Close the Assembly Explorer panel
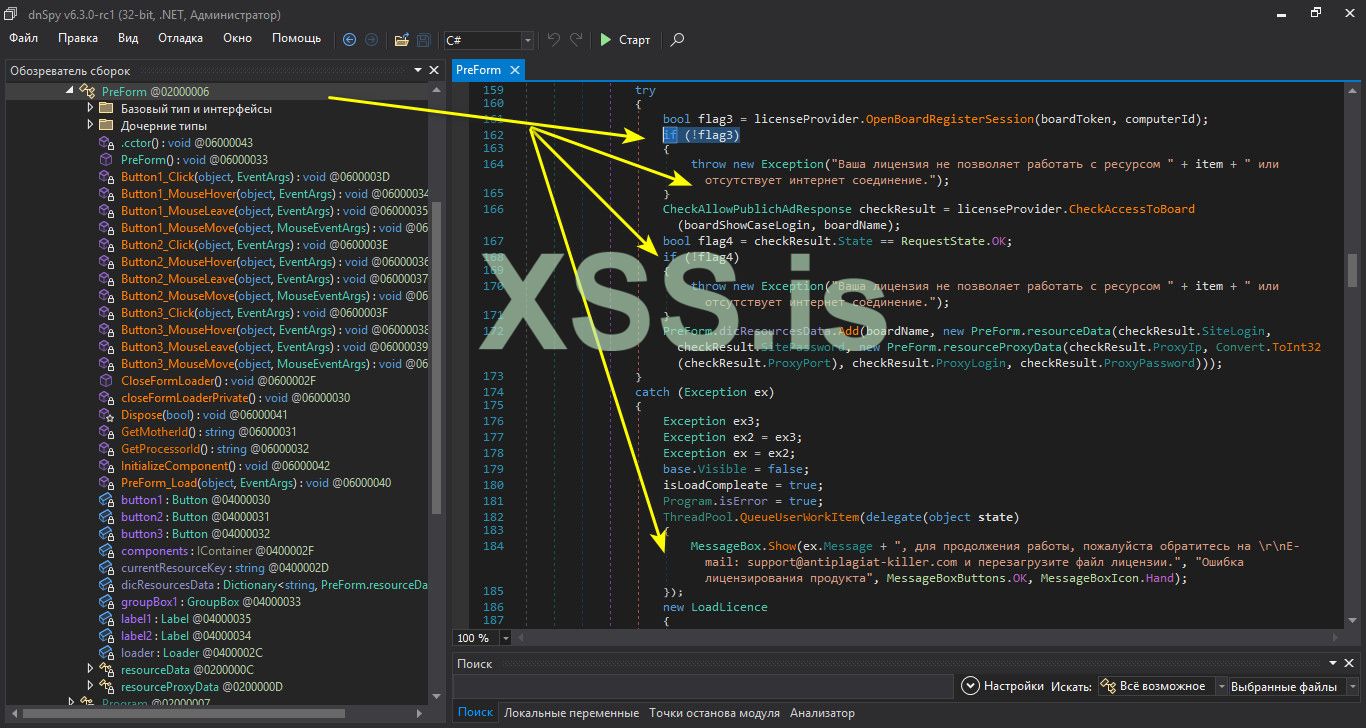The height and width of the screenshot is (728, 1366). [434, 71]
